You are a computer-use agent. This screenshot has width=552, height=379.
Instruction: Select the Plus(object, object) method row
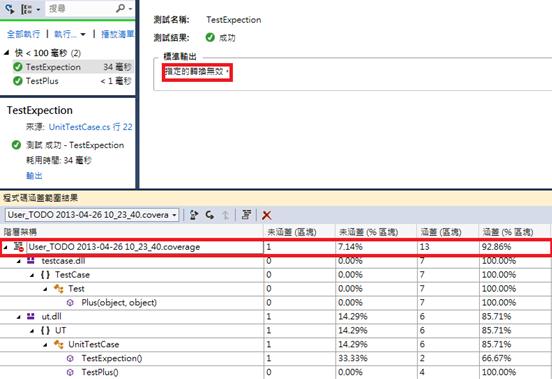point(275,303)
